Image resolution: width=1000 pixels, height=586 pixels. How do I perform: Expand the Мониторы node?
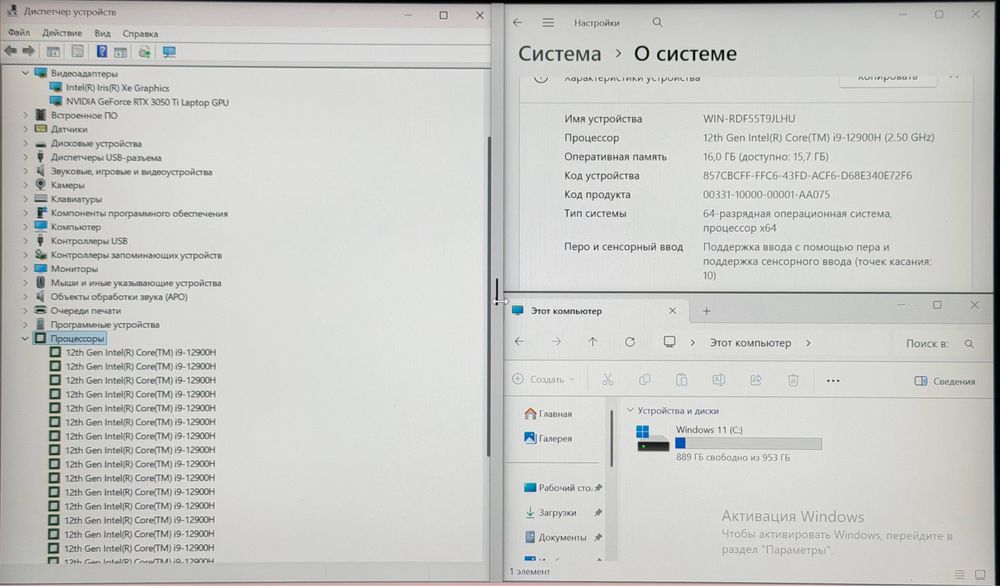(x=26, y=268)
